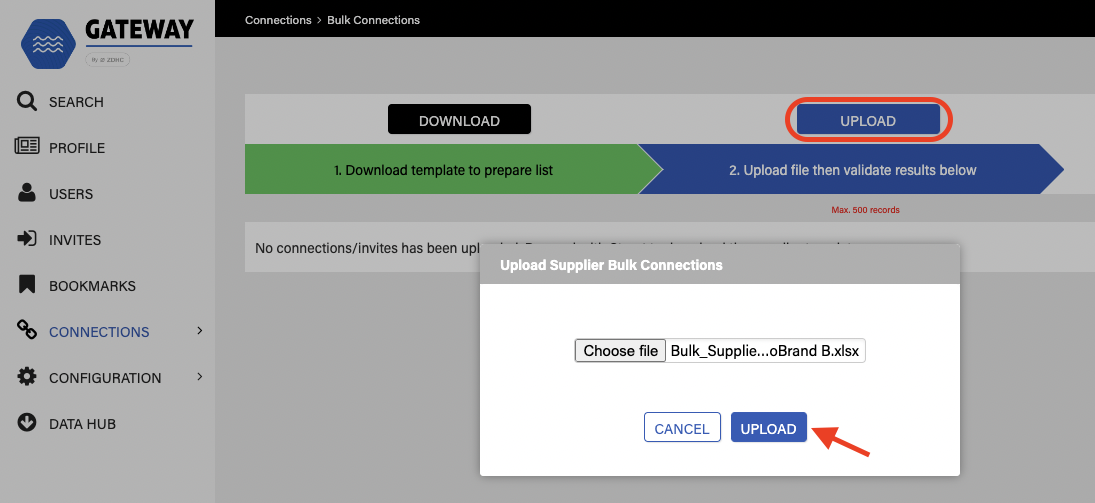Click the Data Hub download-circle icon

click(x=28, y=423)
